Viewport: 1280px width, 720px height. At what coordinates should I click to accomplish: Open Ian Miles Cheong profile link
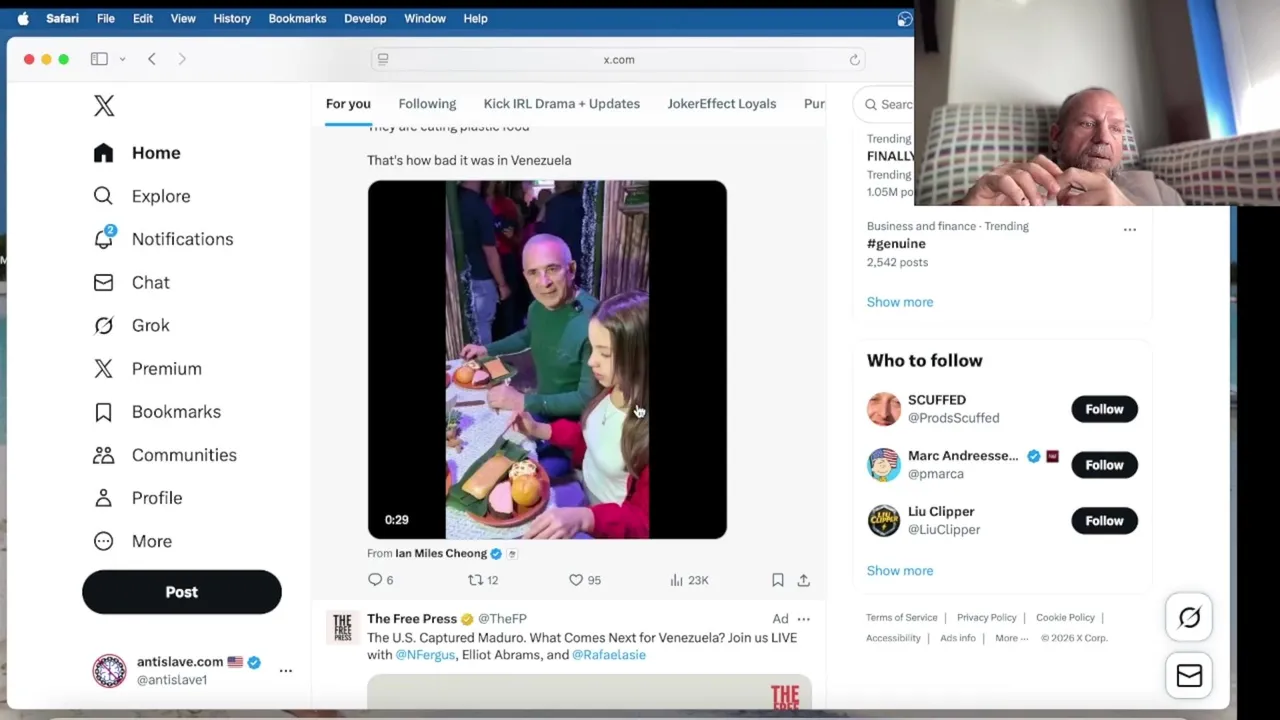point(441,553)
